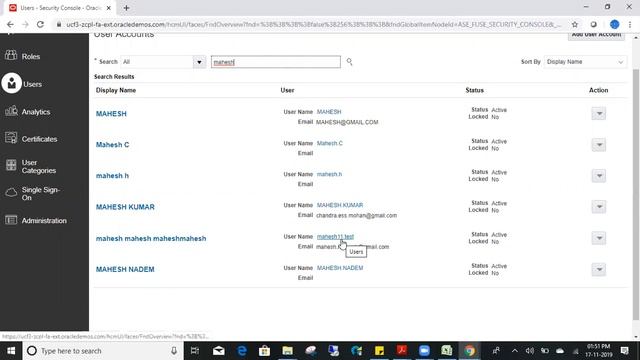Run the search with magnifier icon

click(x=349, y=62)
